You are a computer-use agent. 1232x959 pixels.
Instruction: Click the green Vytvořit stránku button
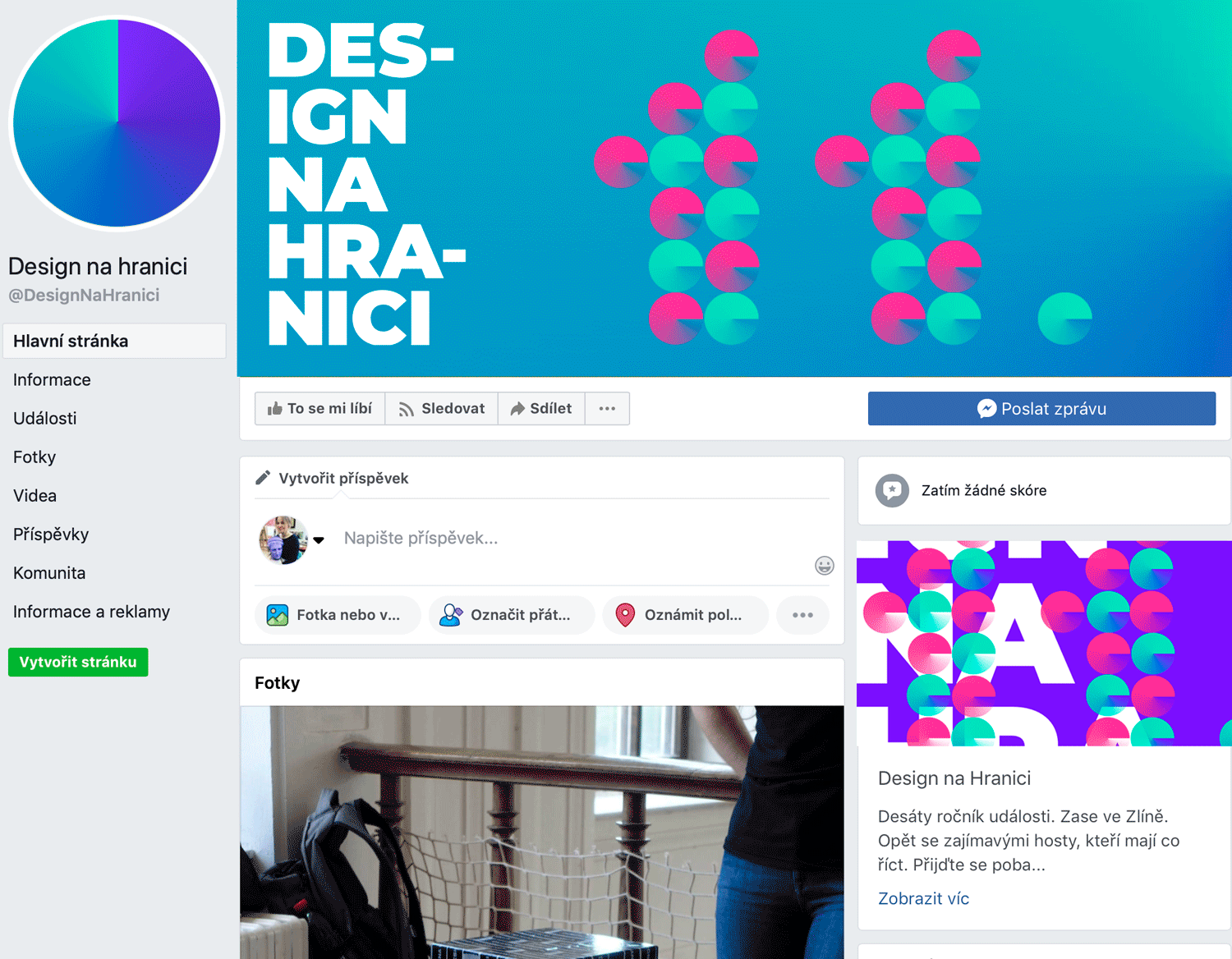coord(78,662)
